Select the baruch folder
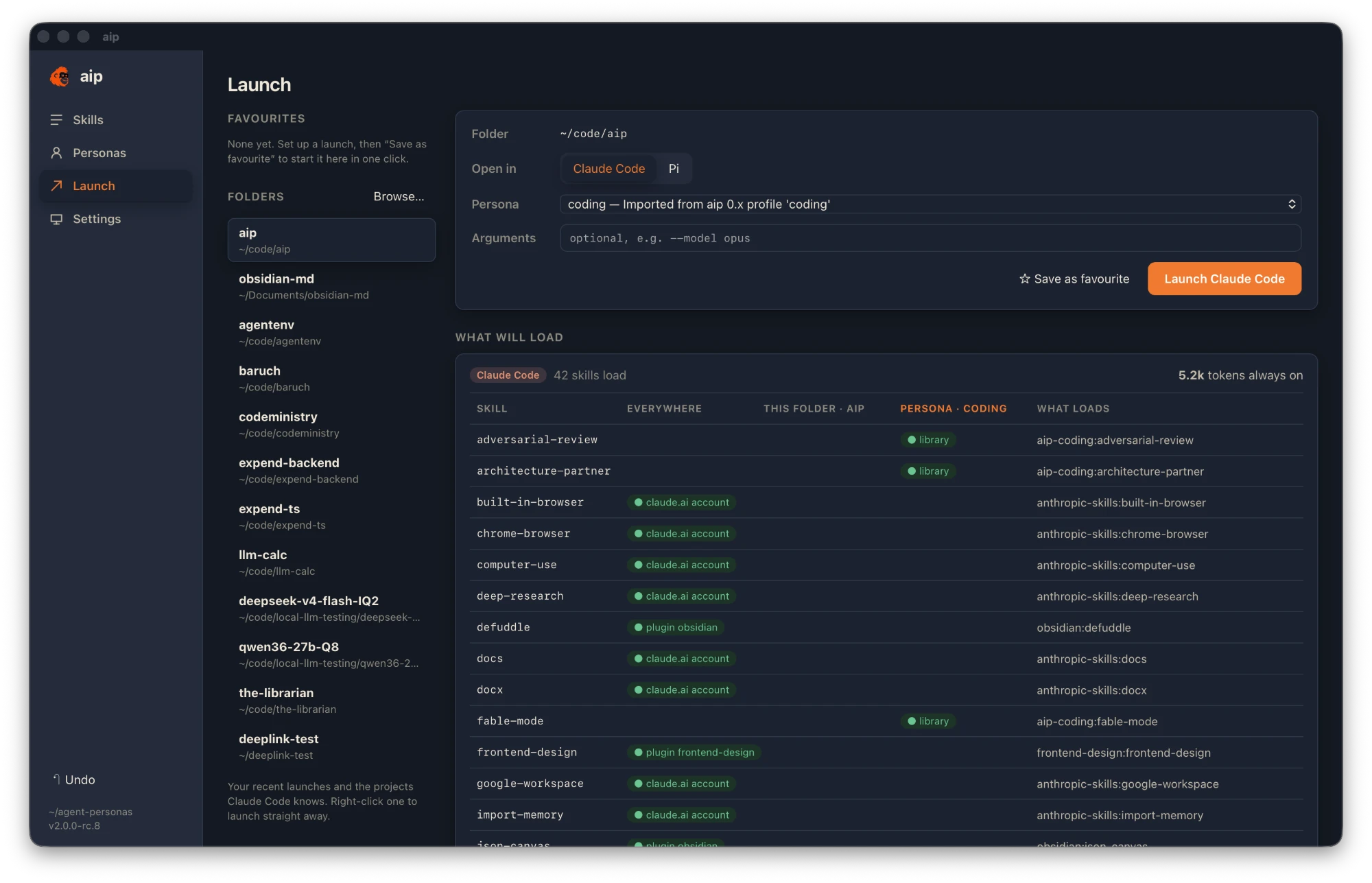Viewport: 1372px width, 883px height. pyautogui.click(x=331, y=378)
